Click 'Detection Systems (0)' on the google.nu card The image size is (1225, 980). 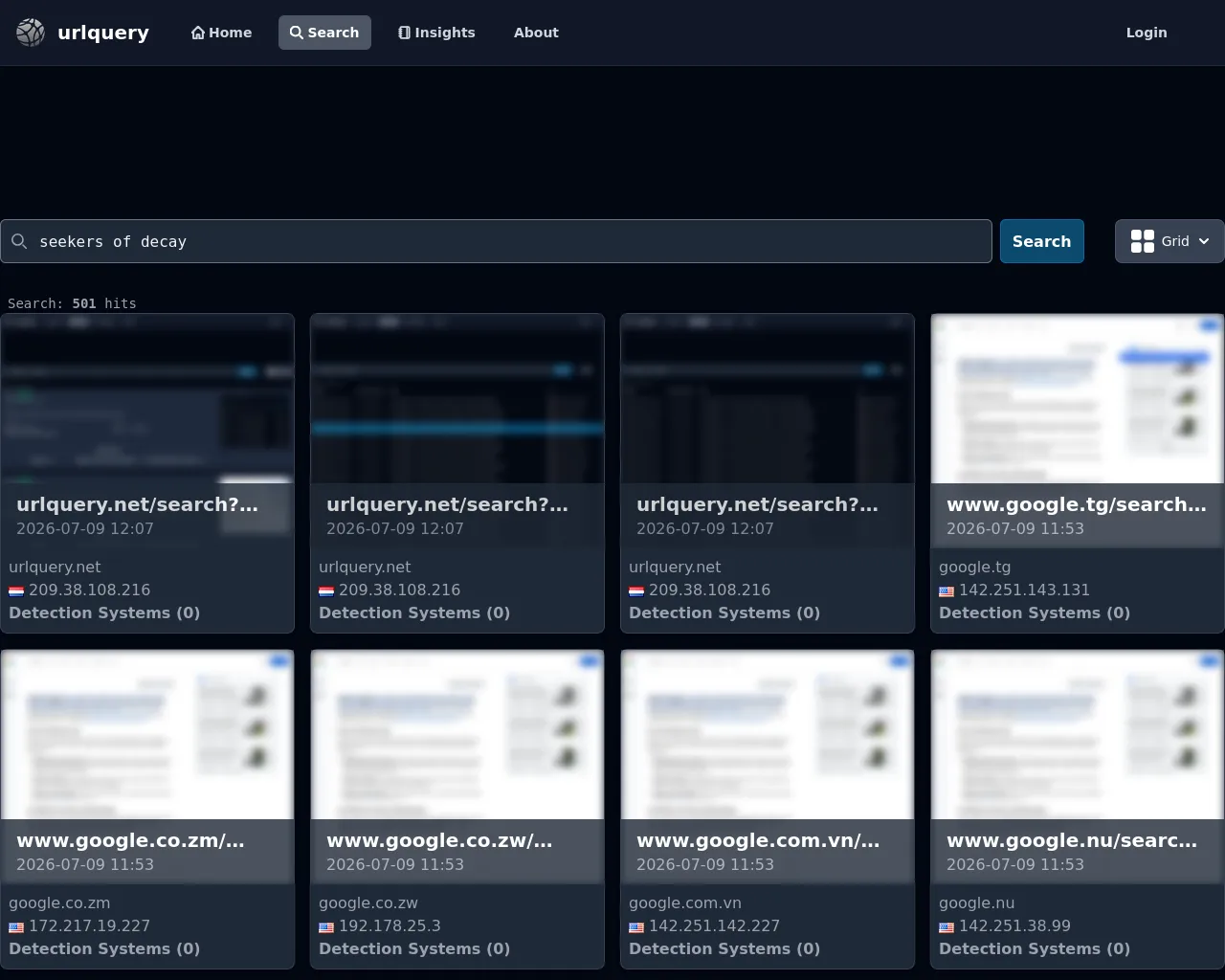click(x=1035, y=949)
